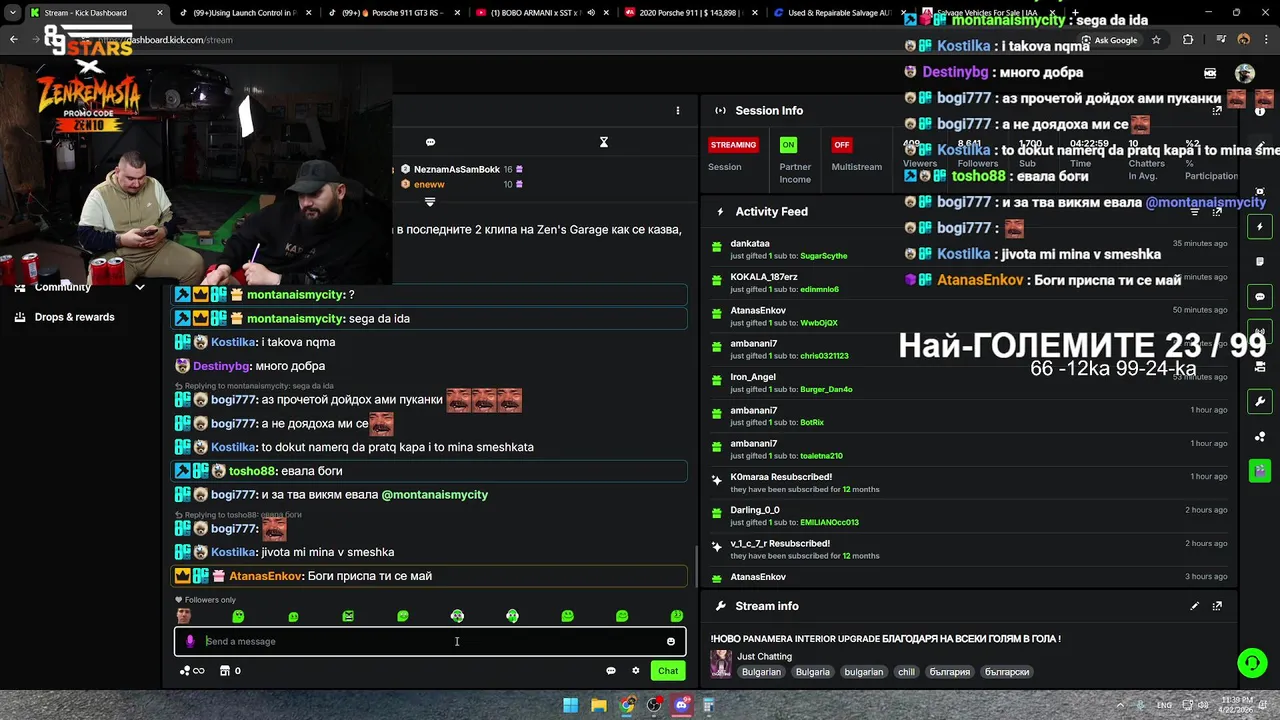Collapse the leaderboard chevron under eneww

430,201
